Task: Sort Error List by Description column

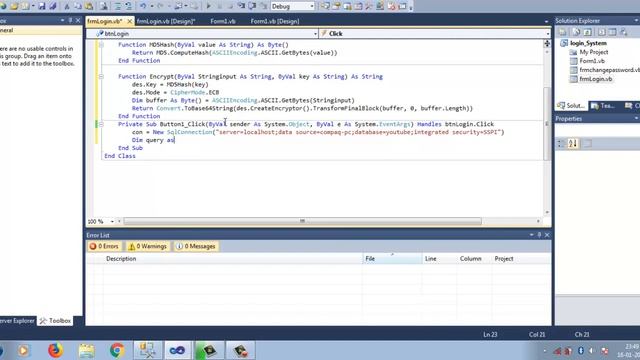Action: 121,259
